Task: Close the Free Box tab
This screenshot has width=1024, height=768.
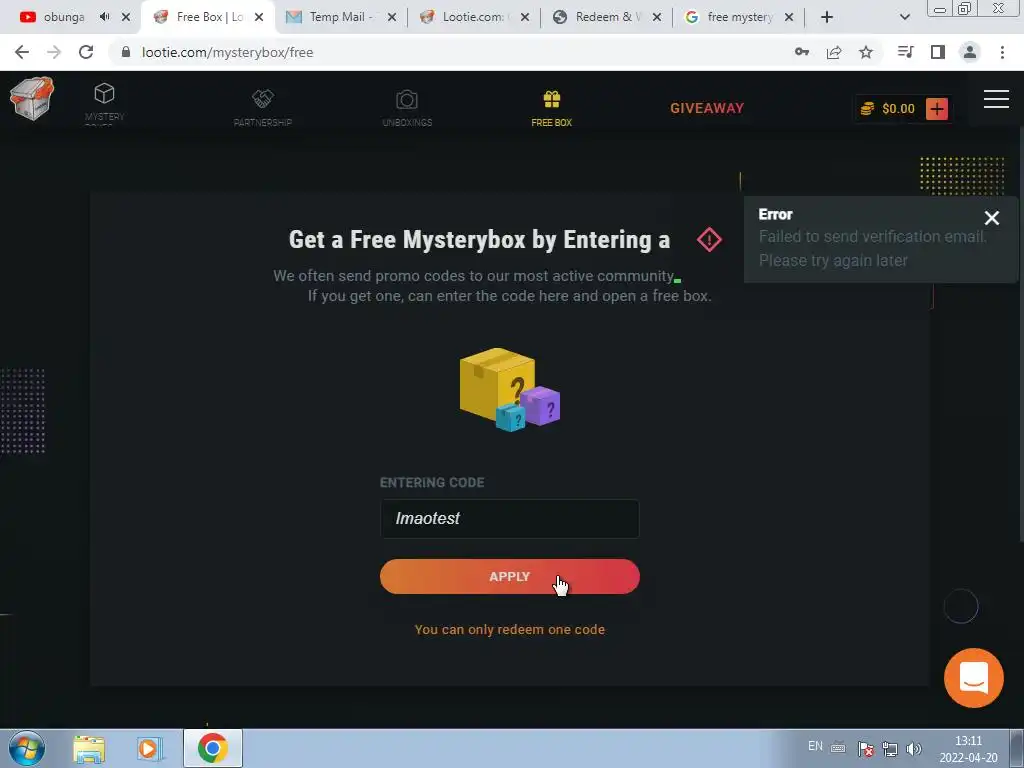Action: tap(259, 17)
